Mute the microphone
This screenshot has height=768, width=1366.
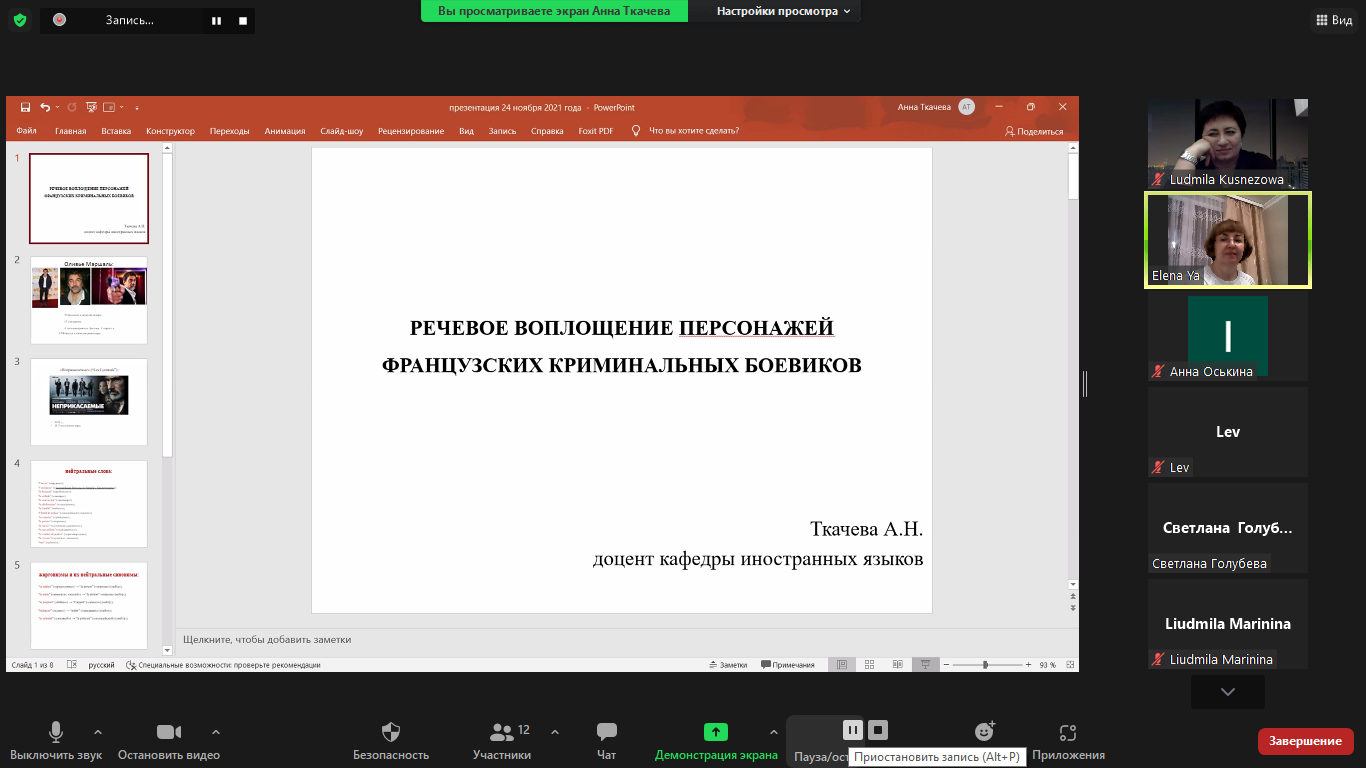(x=56, y=732)
